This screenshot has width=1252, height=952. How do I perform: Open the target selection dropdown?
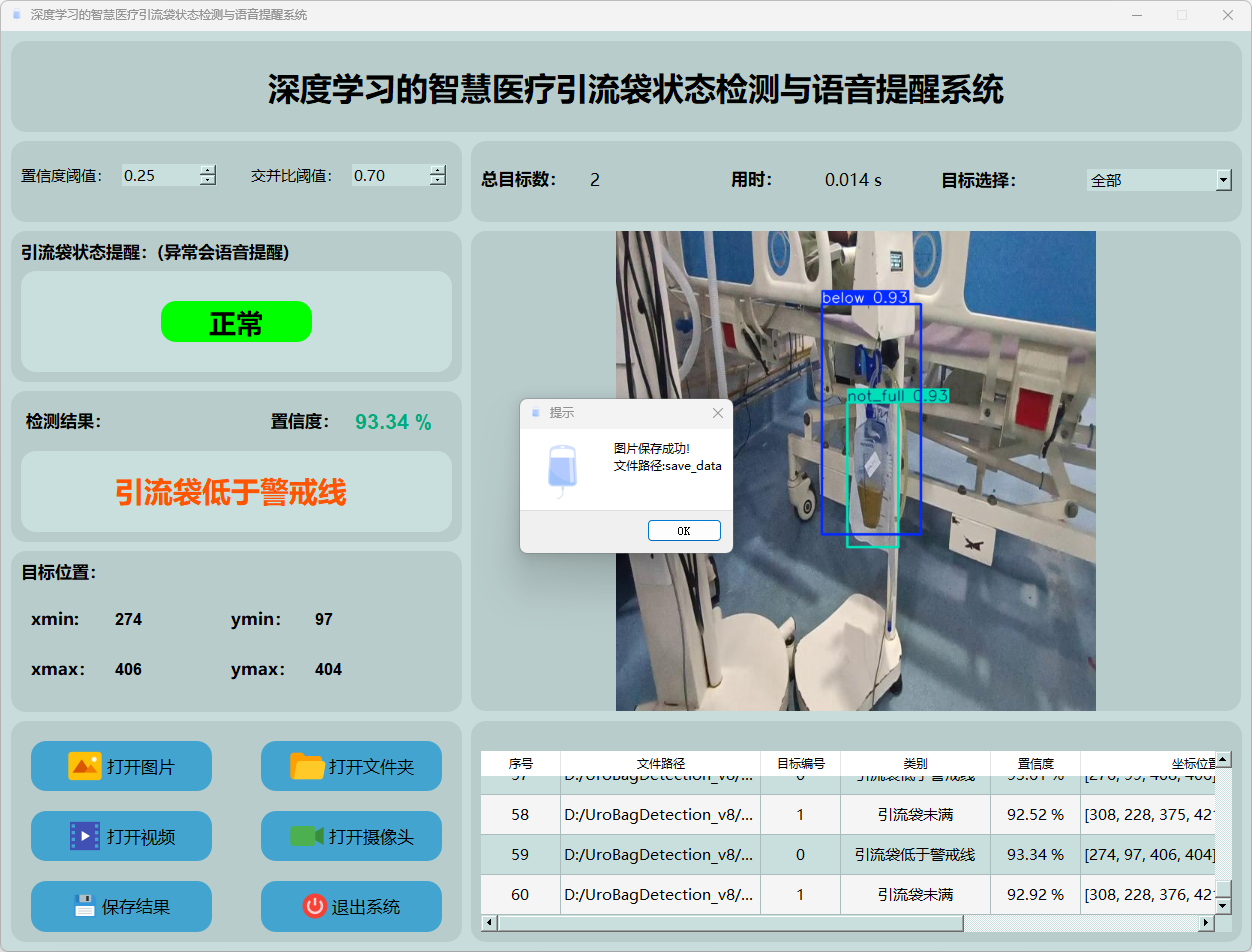coord(1223,180)
